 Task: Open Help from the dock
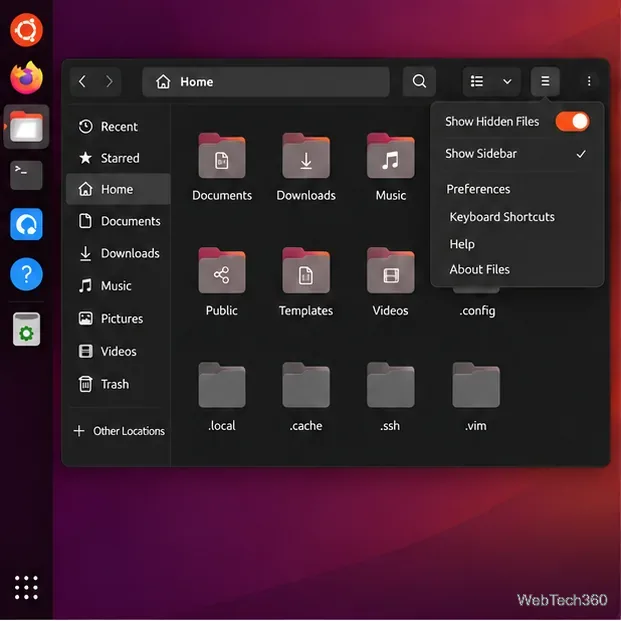tap(26, 274)
